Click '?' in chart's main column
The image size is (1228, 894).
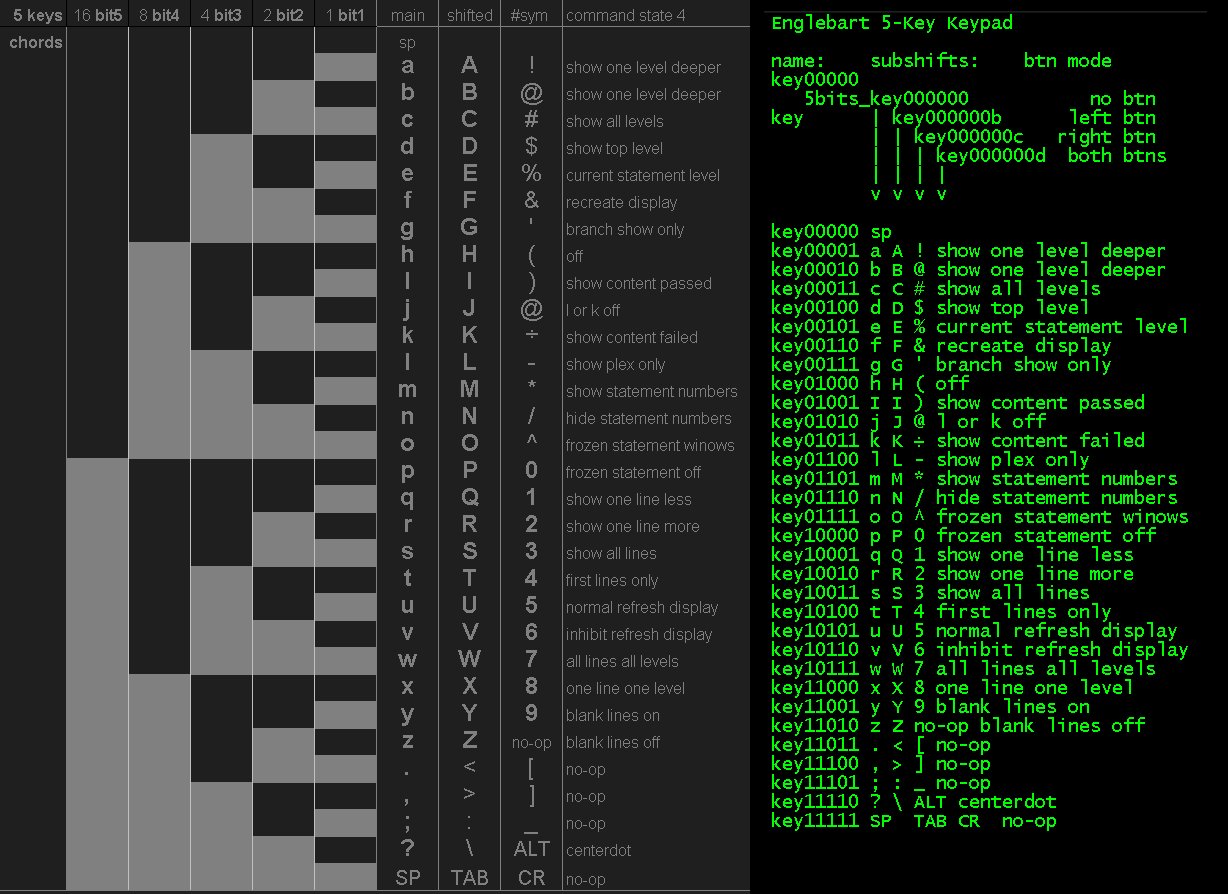coord(407,848)
